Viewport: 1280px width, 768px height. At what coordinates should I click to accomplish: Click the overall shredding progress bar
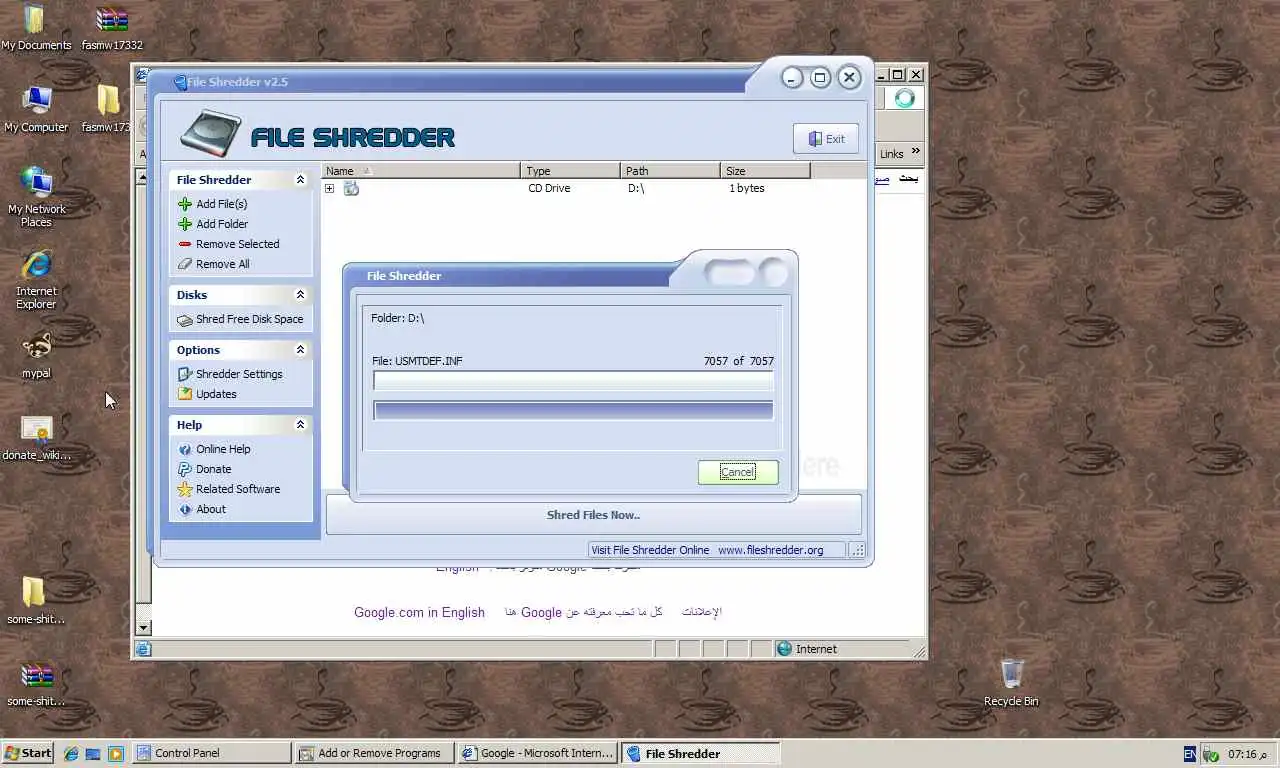[x=573, y=410]
